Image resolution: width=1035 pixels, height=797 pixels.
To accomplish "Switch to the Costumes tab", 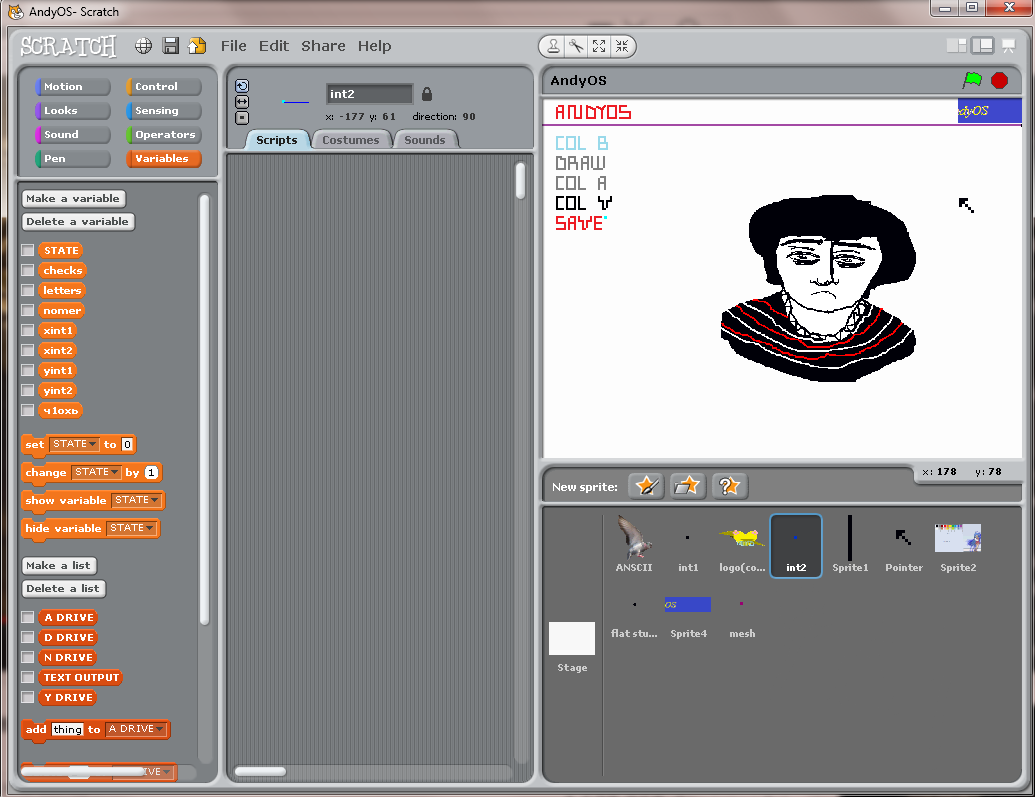I will coord(350,140).
